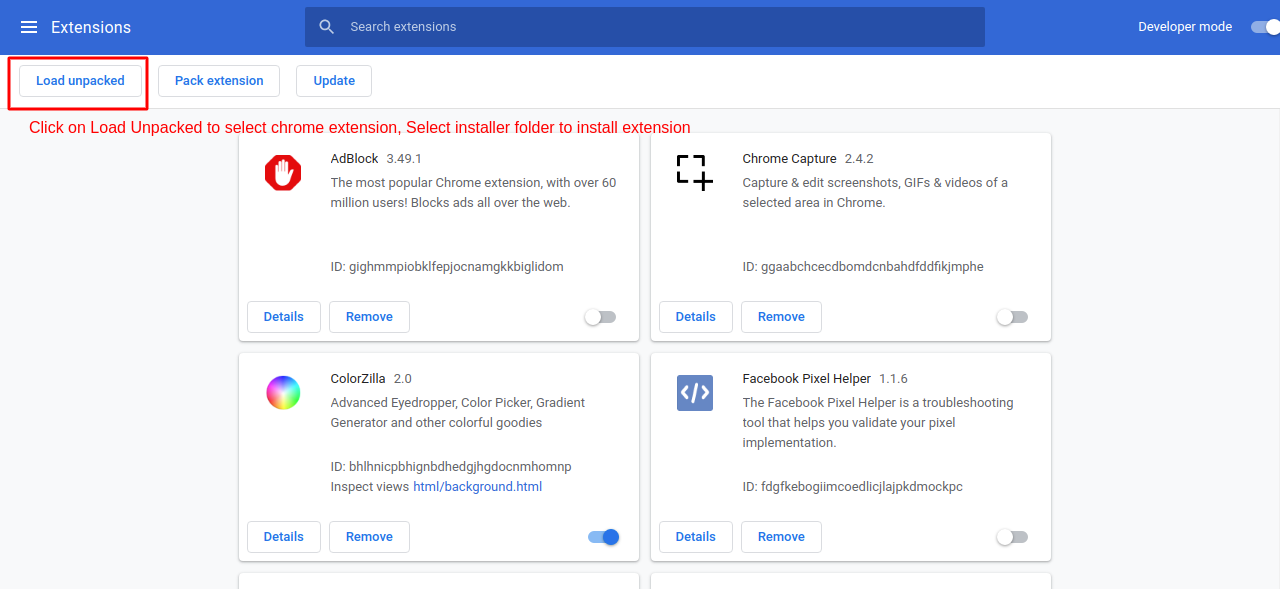The height and width of the screenshot is (589, 1280).
Task: Enable the AdBlock extension toggle
Action: pyautogui.click(x=601, y=317)
